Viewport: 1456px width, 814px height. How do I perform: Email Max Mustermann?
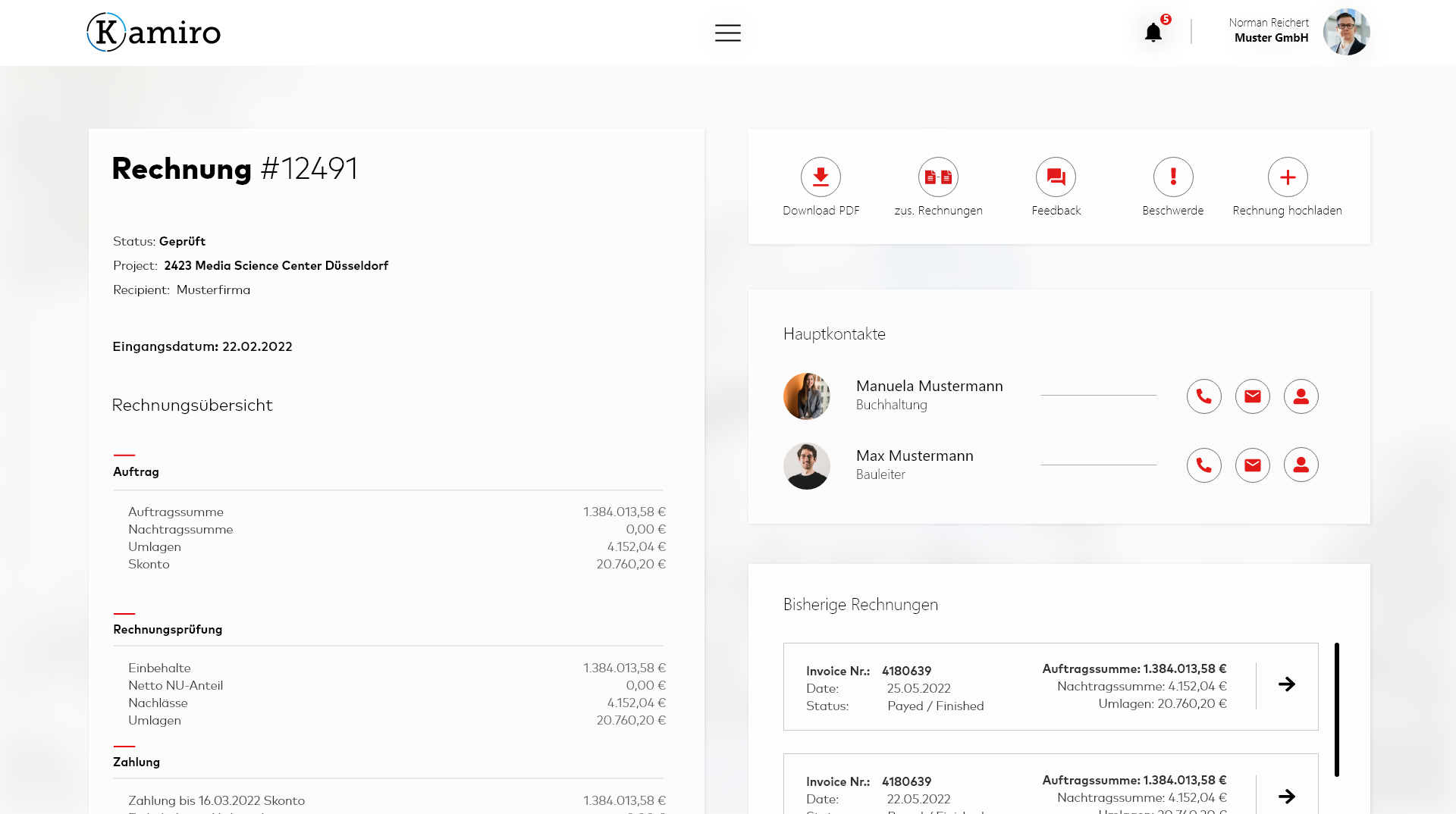(1253, 465)
